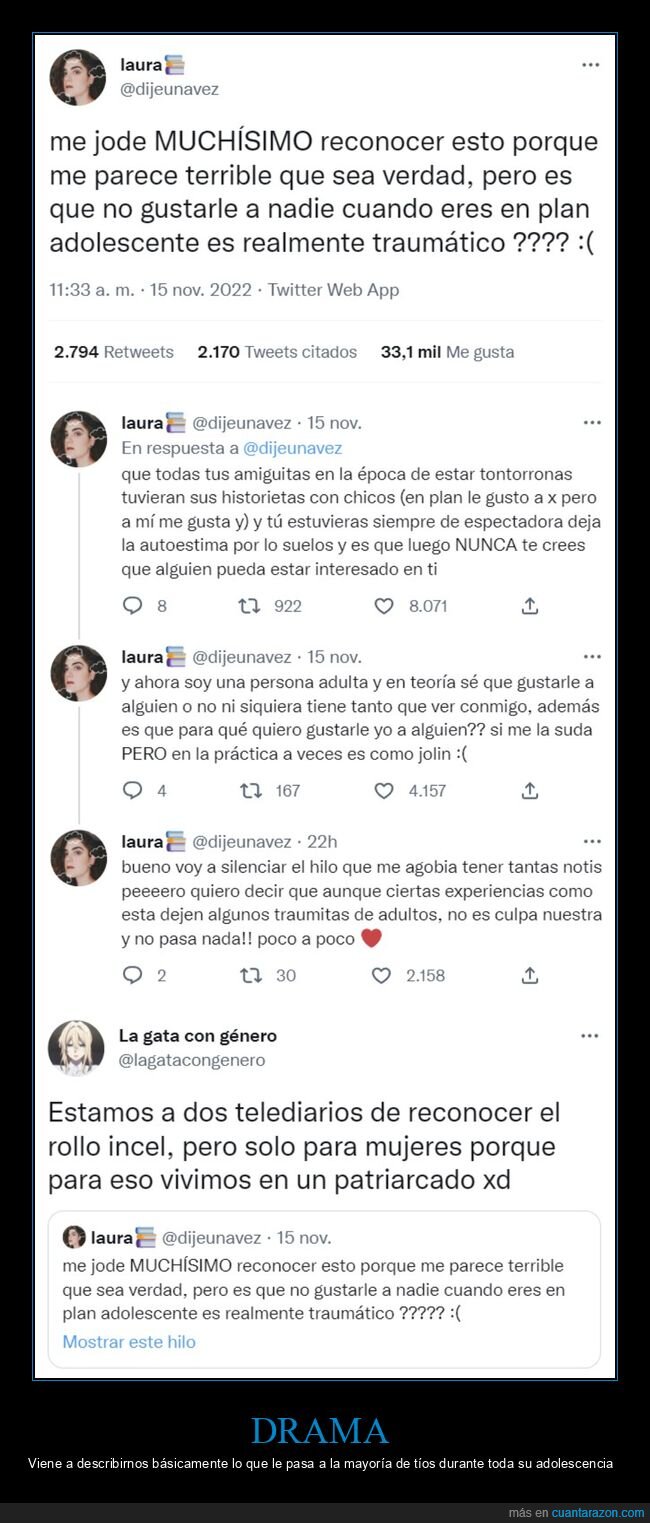Click laura's profile picture on the main tweet
Image resolution: width=650 pixels, height=1523 pixels.
point(78,77)
